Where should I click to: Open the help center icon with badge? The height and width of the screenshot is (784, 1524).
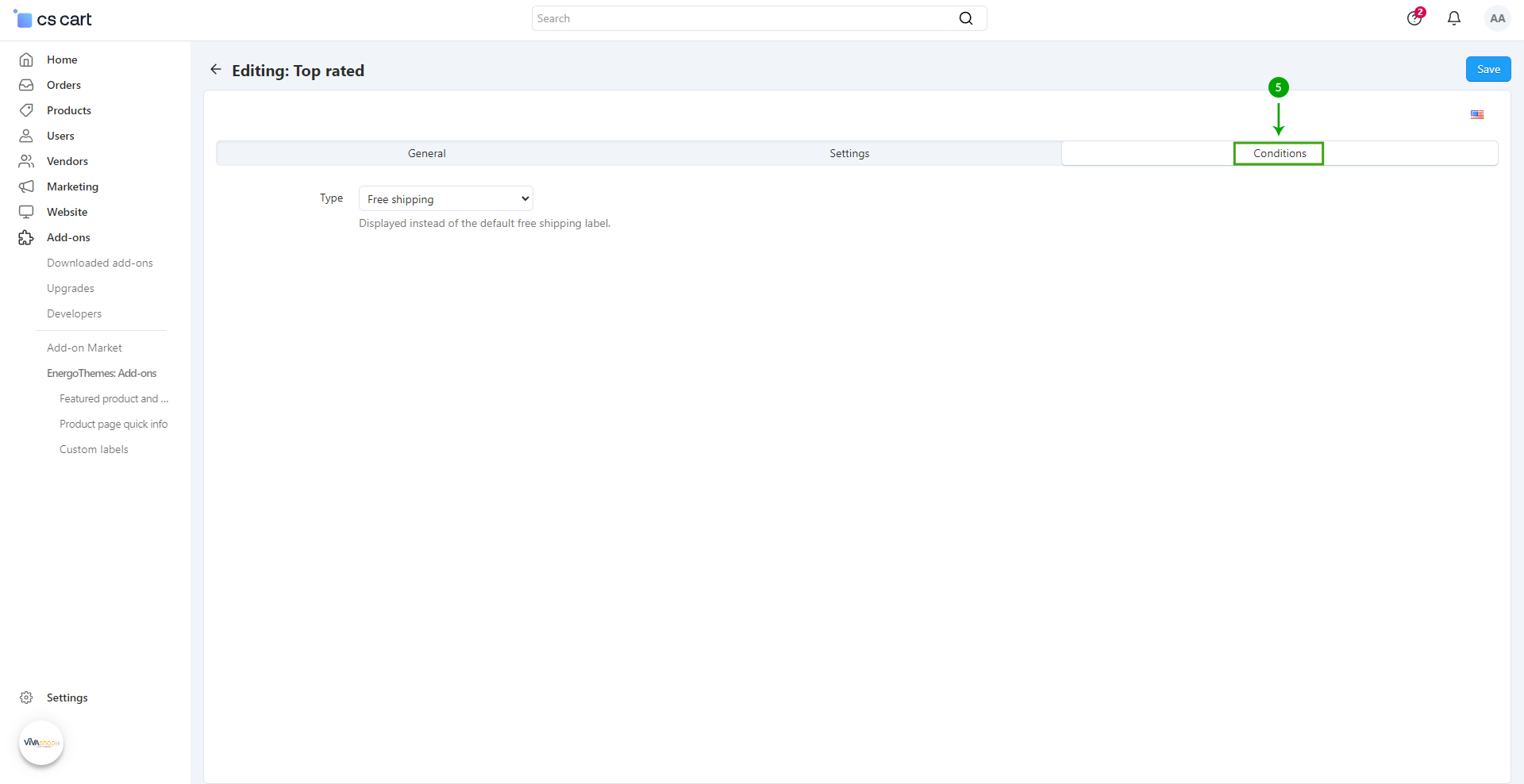pyautogui.click(x=1414, y=18)
